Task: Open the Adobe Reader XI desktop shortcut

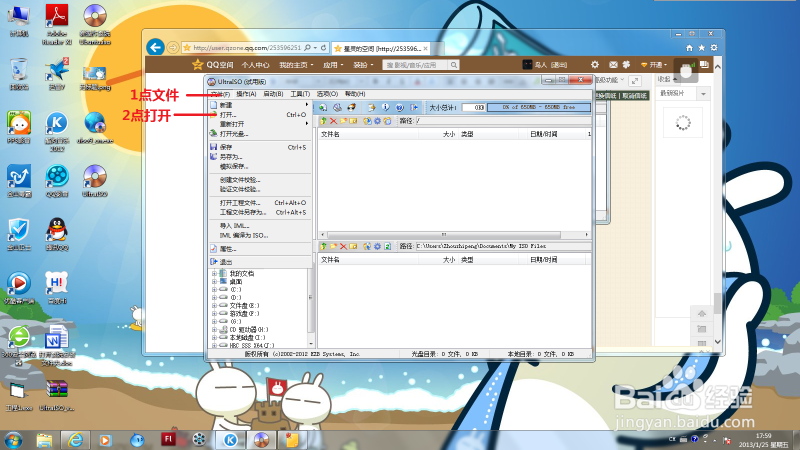Action: pyautogui.click(x=57, y=24)
